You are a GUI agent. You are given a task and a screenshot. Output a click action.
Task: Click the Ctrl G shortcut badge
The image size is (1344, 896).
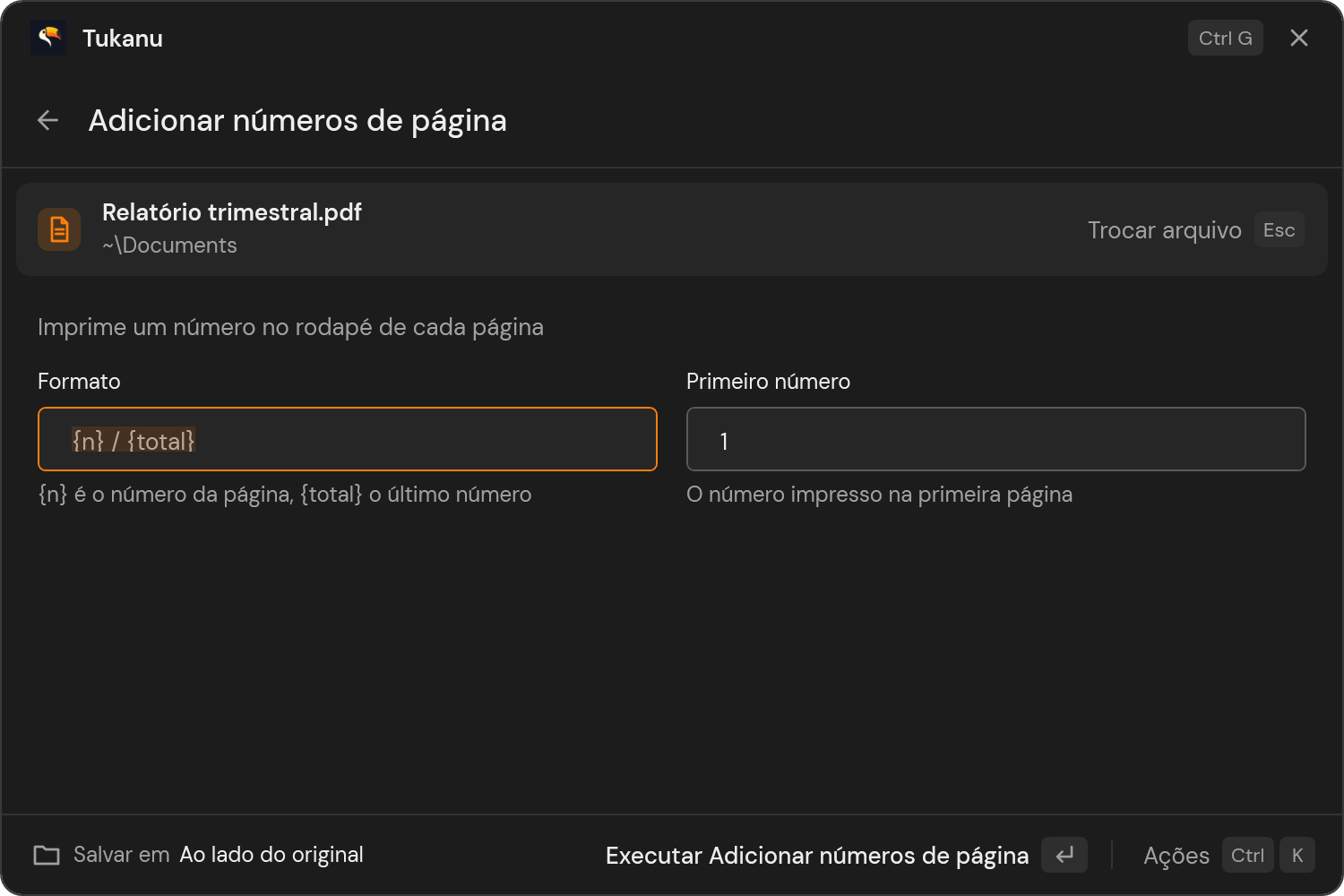coord(1226,38)
